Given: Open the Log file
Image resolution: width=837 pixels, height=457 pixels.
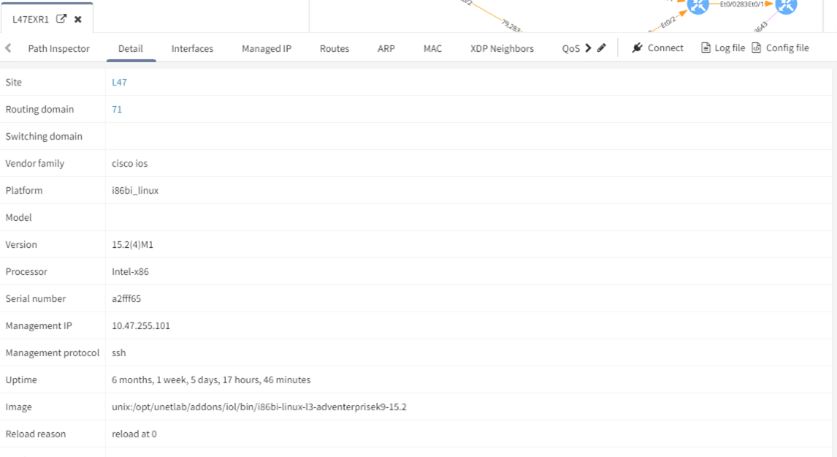Looking at the screenshot, I should (723, 48).
